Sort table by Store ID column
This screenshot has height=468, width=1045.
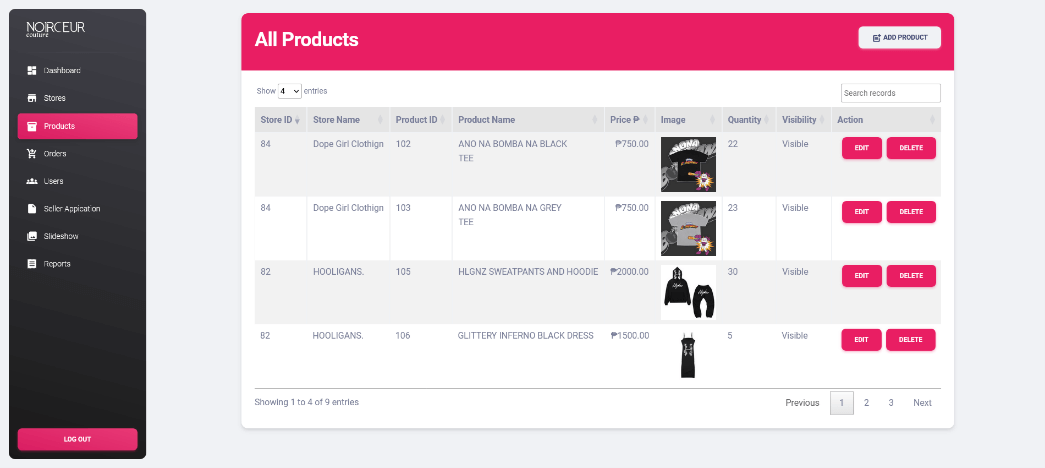click(279, 120)
